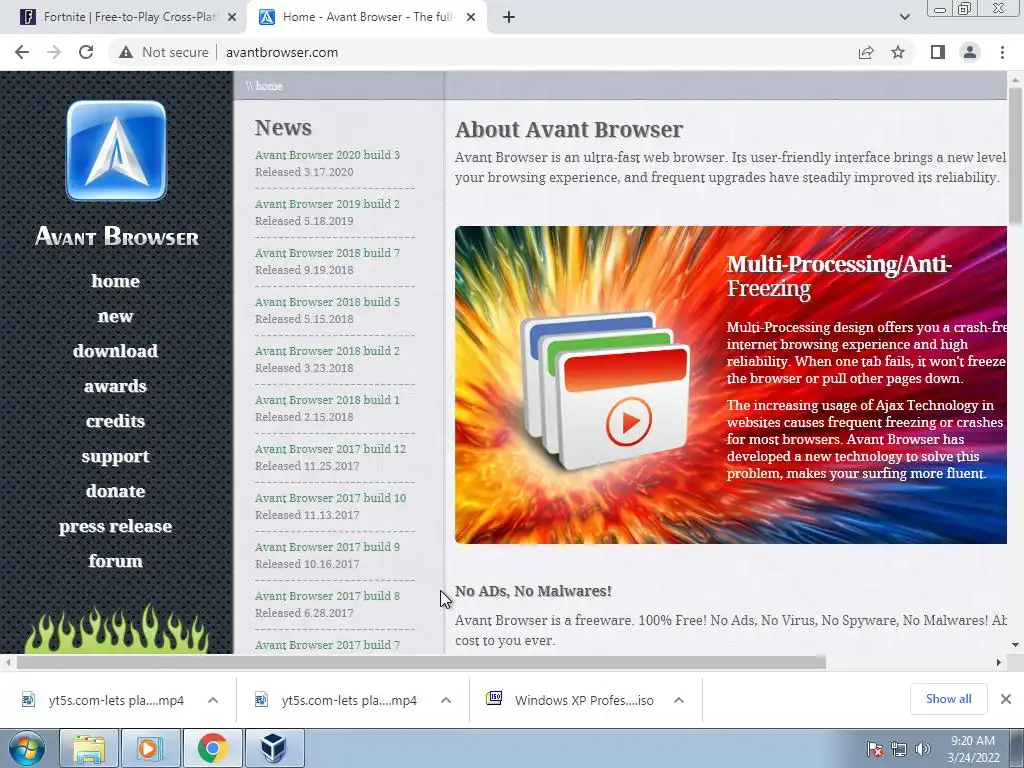Open second yt5s.com mp4 download
This screenshot has width=1024, height=768.
(338, 700)
